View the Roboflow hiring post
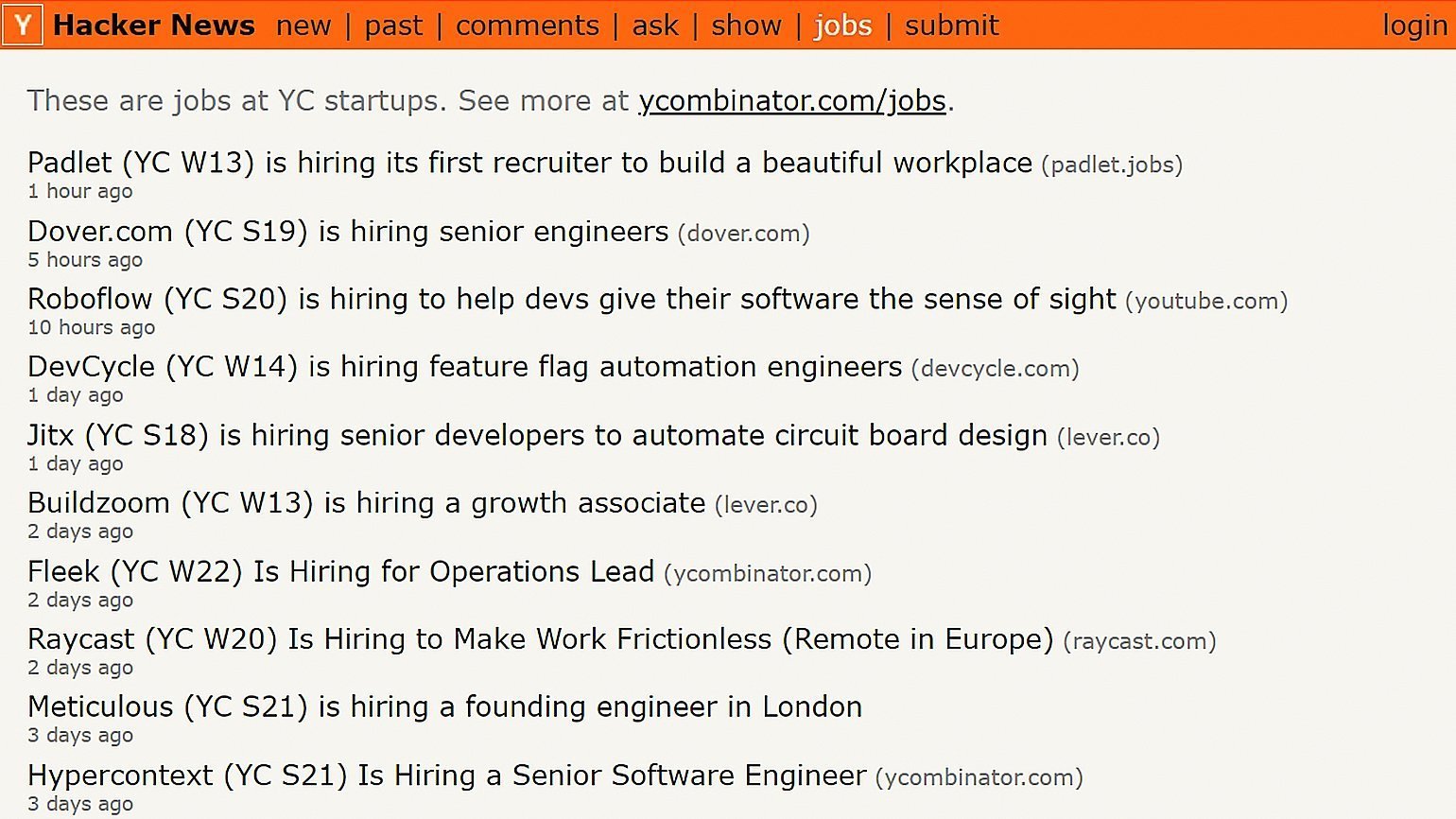The image size is (1456, 819). pos(571,299)
